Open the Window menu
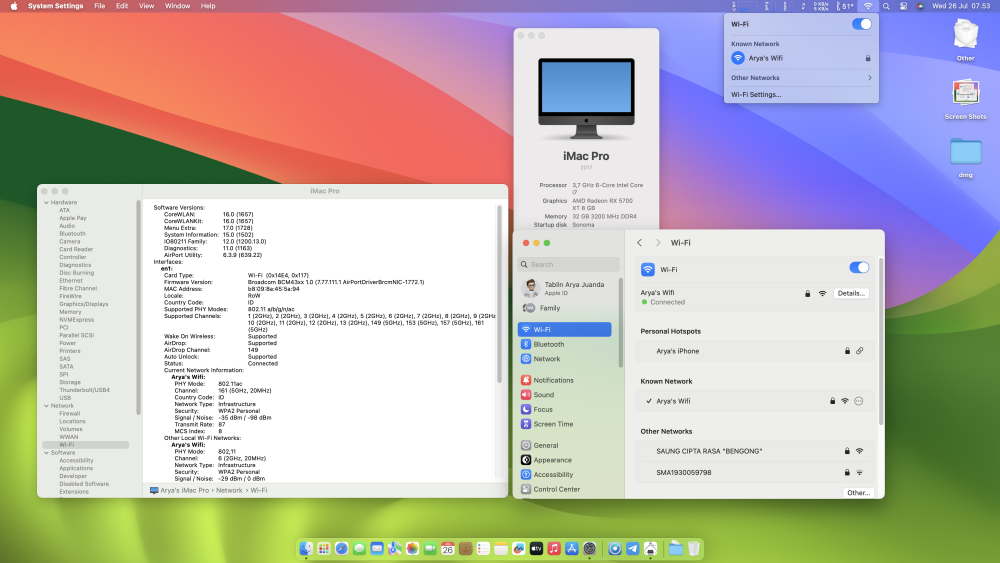 pyautogui.click(x=177, y=6)
